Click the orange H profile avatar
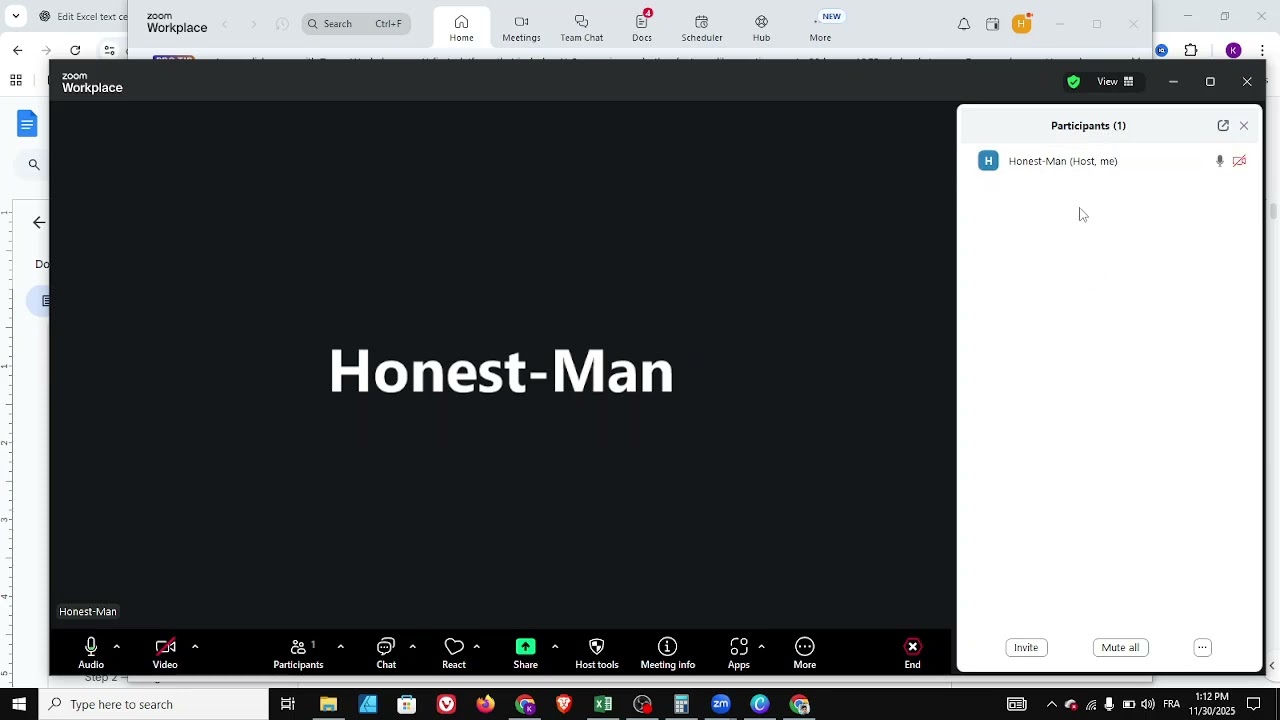1280x720 pixels. point(1021,24)
